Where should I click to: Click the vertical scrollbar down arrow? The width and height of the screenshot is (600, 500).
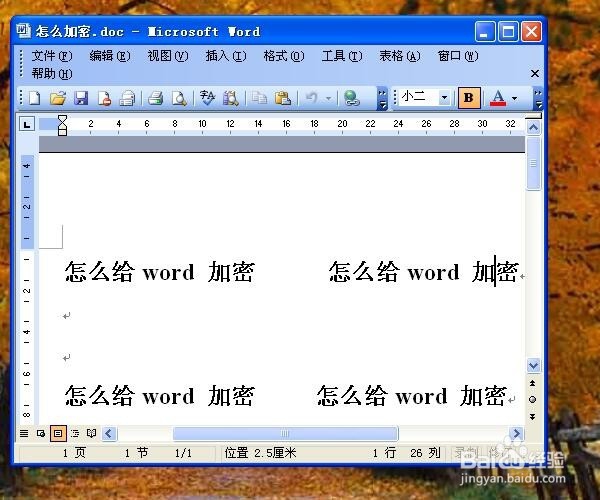[x=534, y=365]
